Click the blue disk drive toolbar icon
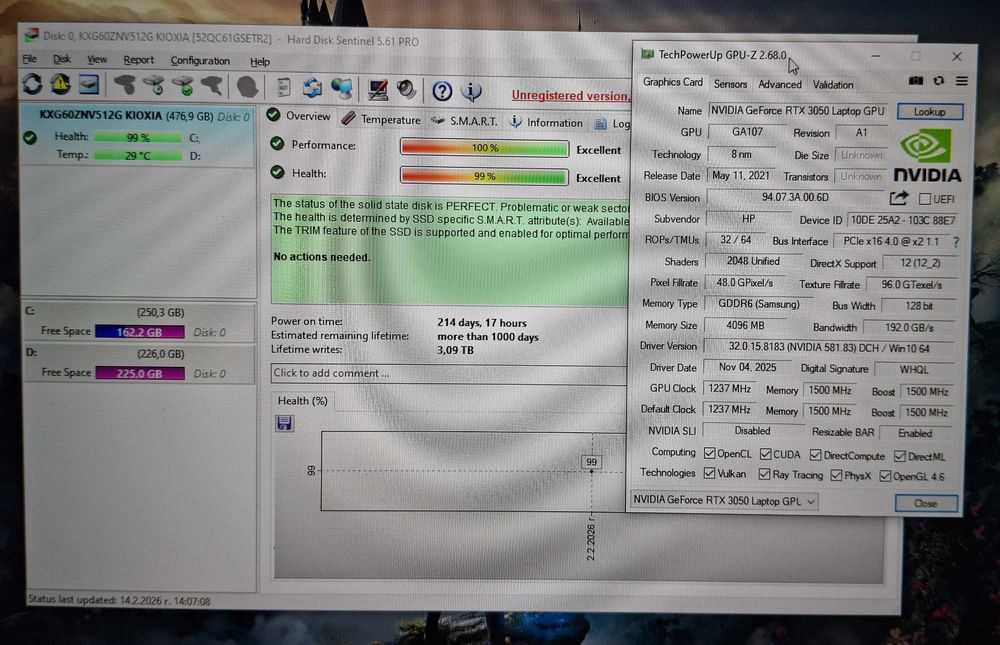The width and height of the screenshot is (1000, 645). coord(89,84)
